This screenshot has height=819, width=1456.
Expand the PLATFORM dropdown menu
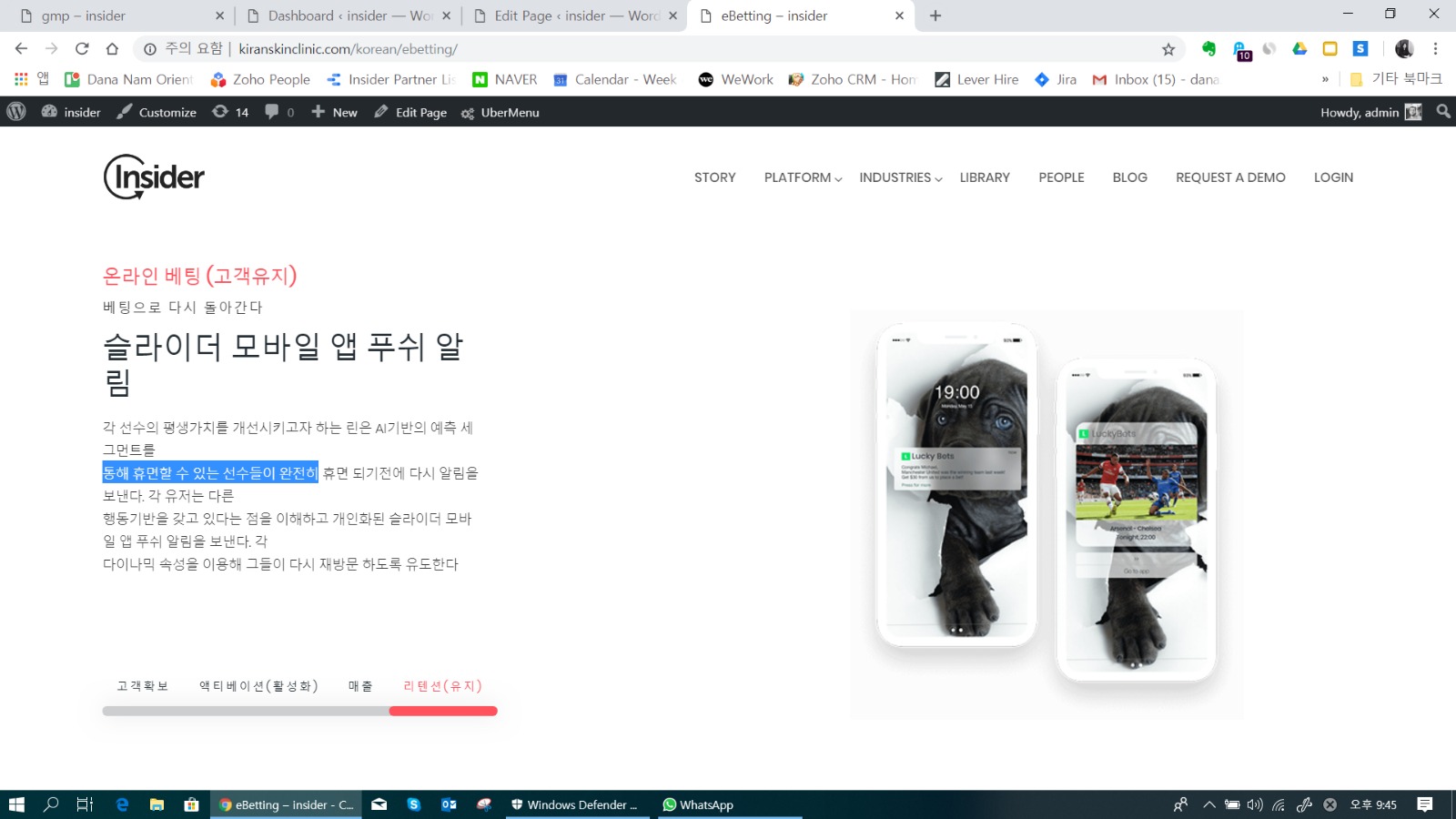[x=803, y=177]
